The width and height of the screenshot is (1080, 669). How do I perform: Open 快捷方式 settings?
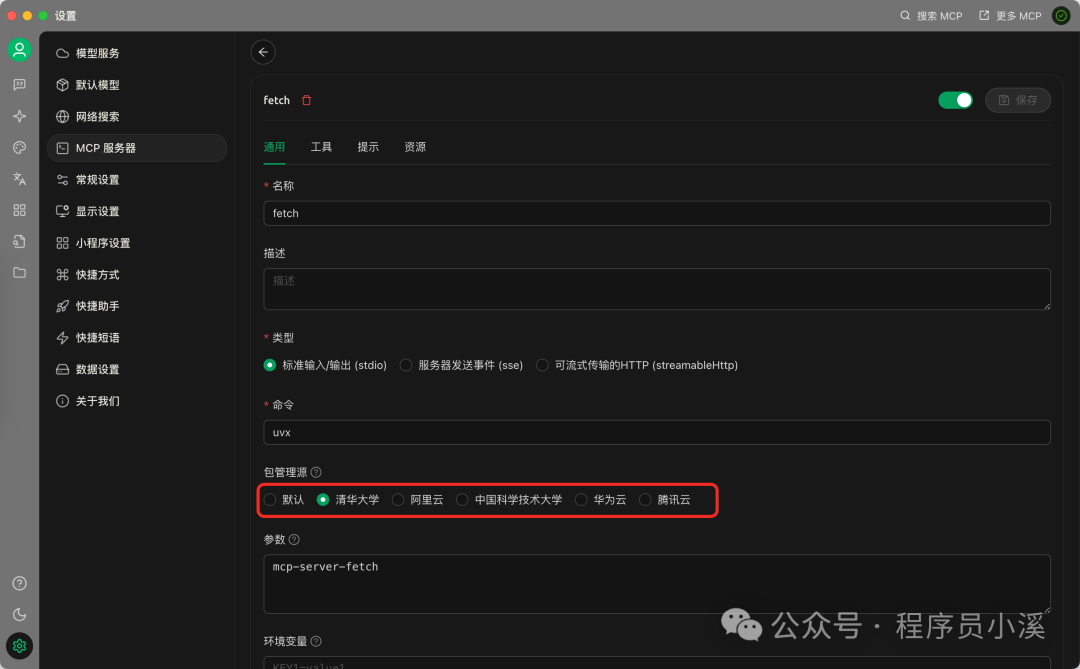(x=136, y=275)
